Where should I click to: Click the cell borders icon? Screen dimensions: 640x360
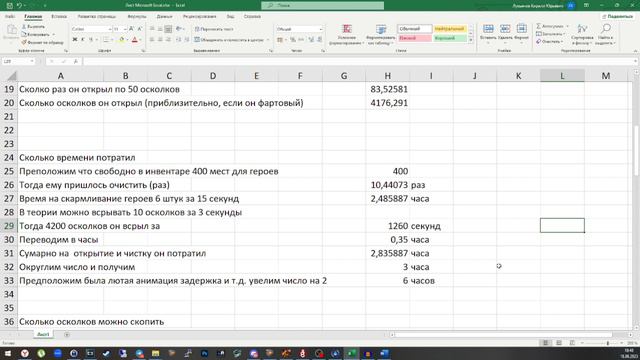point(106,40)
